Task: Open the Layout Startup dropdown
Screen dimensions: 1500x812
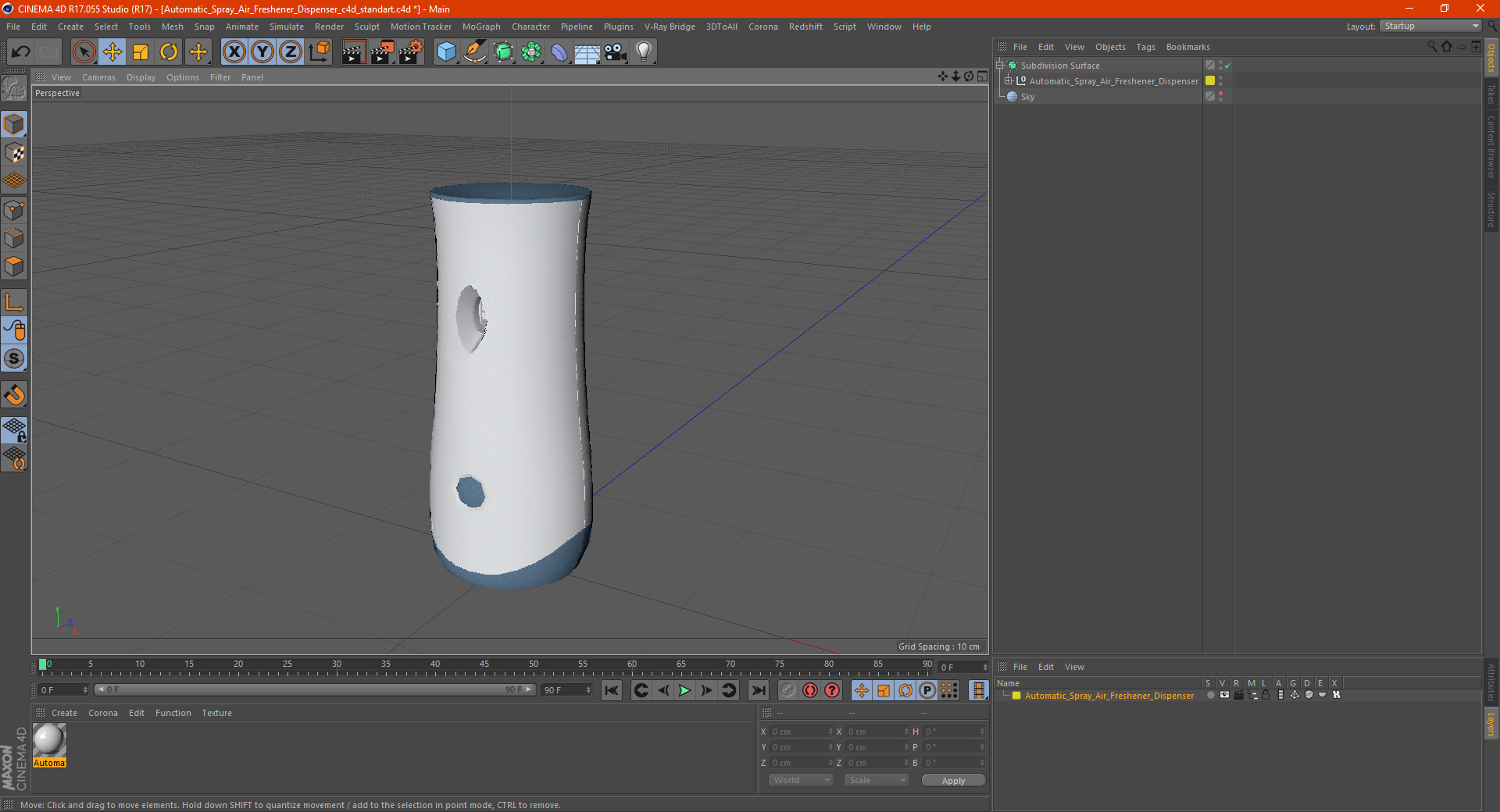Action: click(1431, 26)
